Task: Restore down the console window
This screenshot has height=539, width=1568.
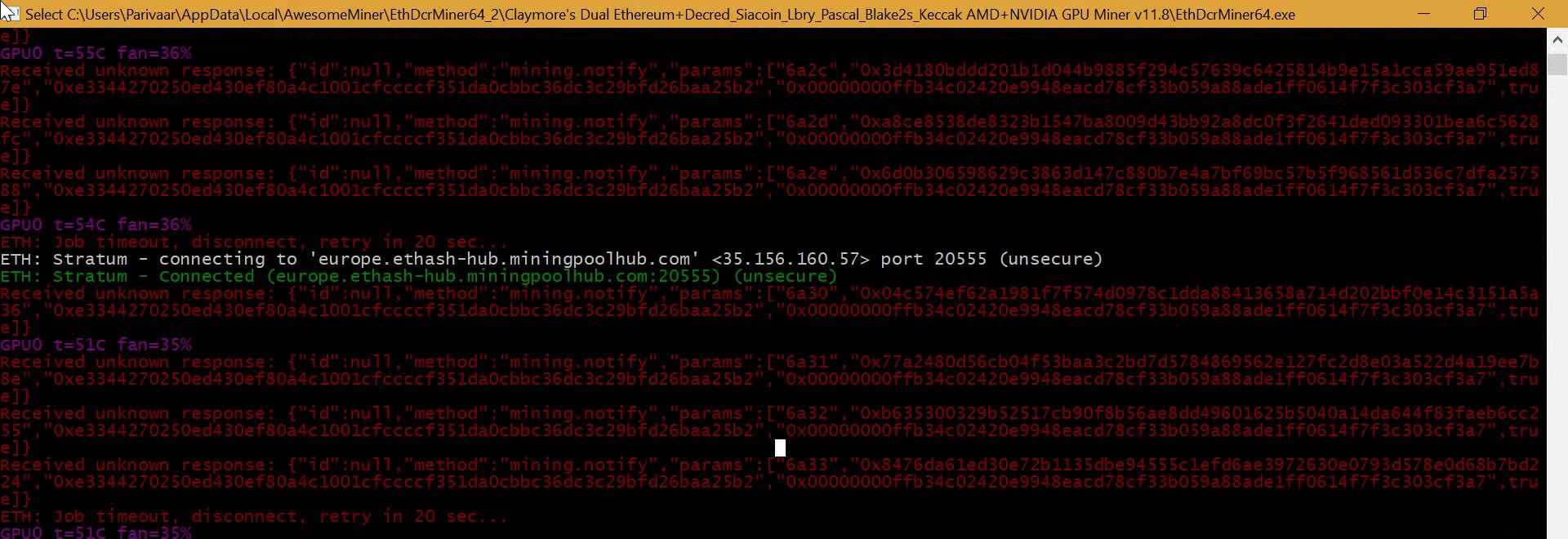Action: click(1480, 14)
